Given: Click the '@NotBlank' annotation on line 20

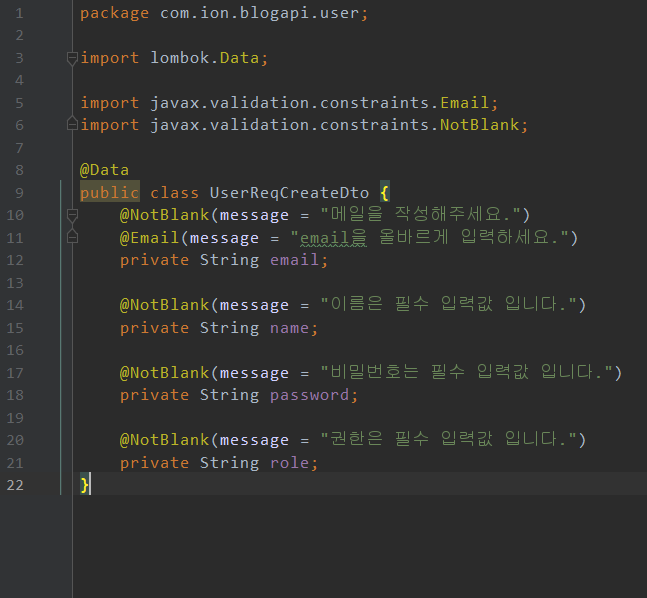Looking at the screenshot, I should tap(165, 440).
